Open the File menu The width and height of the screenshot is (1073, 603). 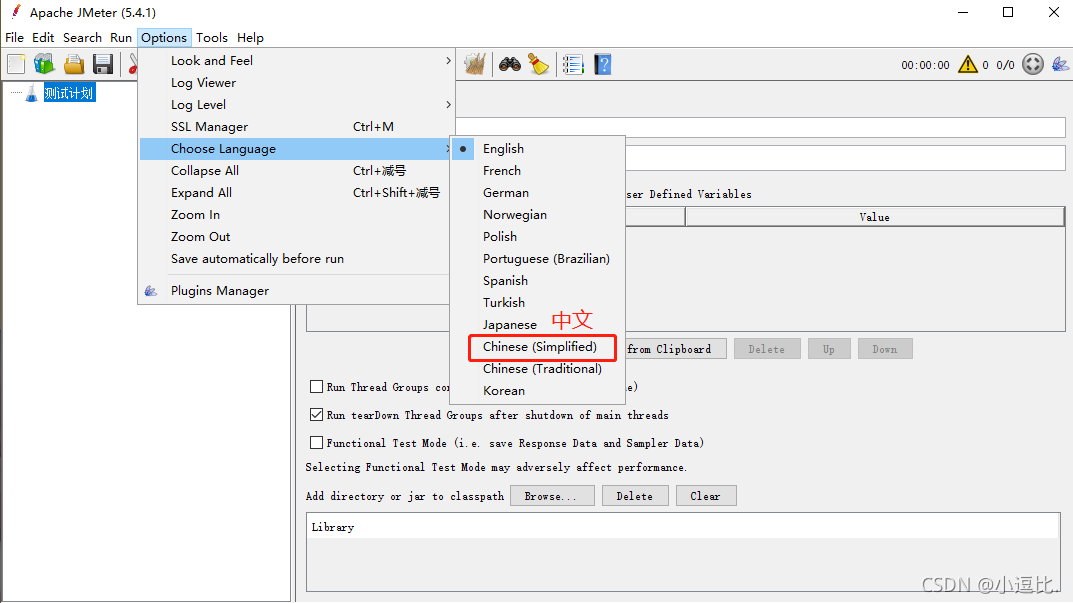pos(14,38)
